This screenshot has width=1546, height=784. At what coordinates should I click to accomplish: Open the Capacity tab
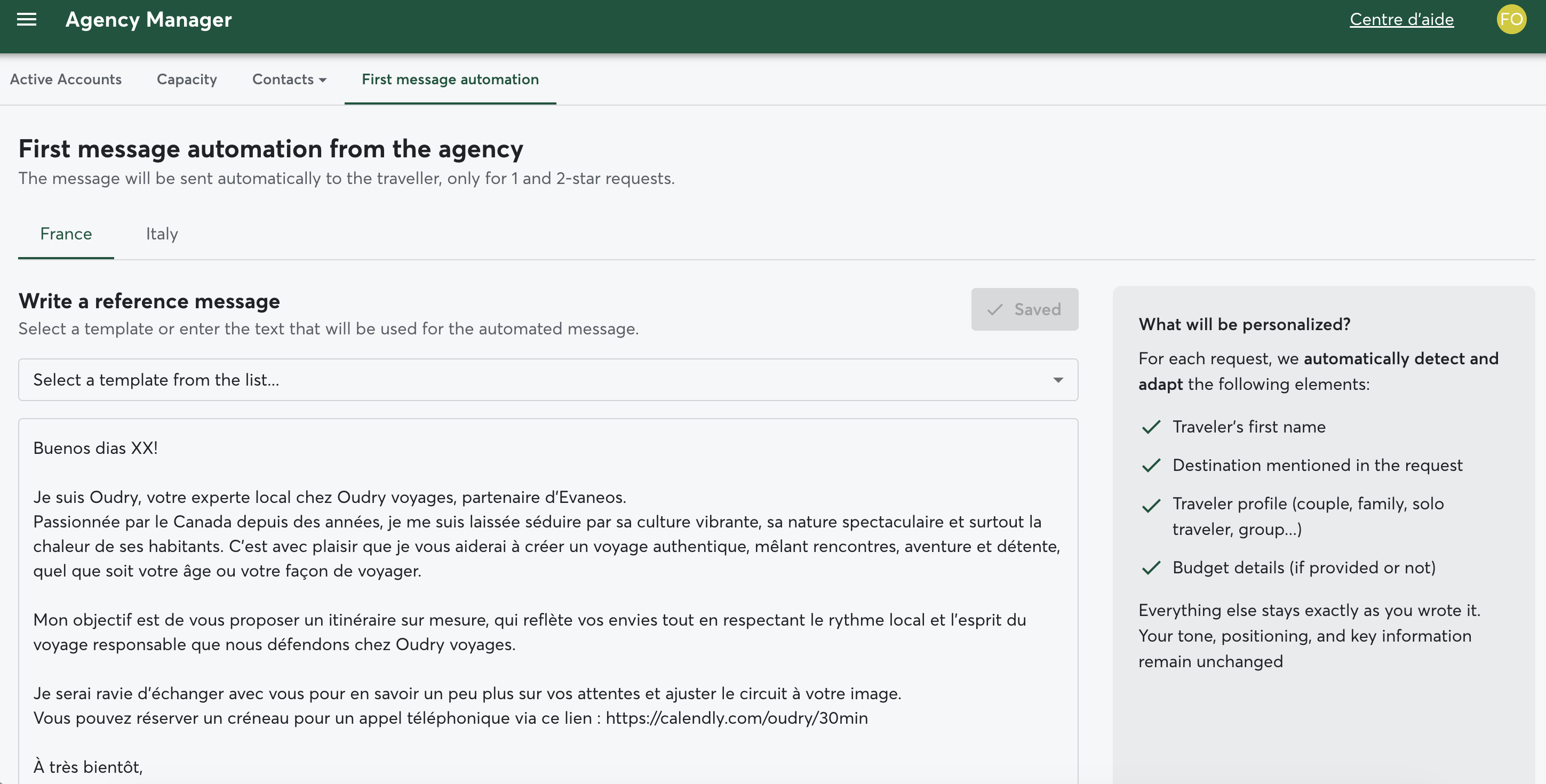[x=187, y=79]
